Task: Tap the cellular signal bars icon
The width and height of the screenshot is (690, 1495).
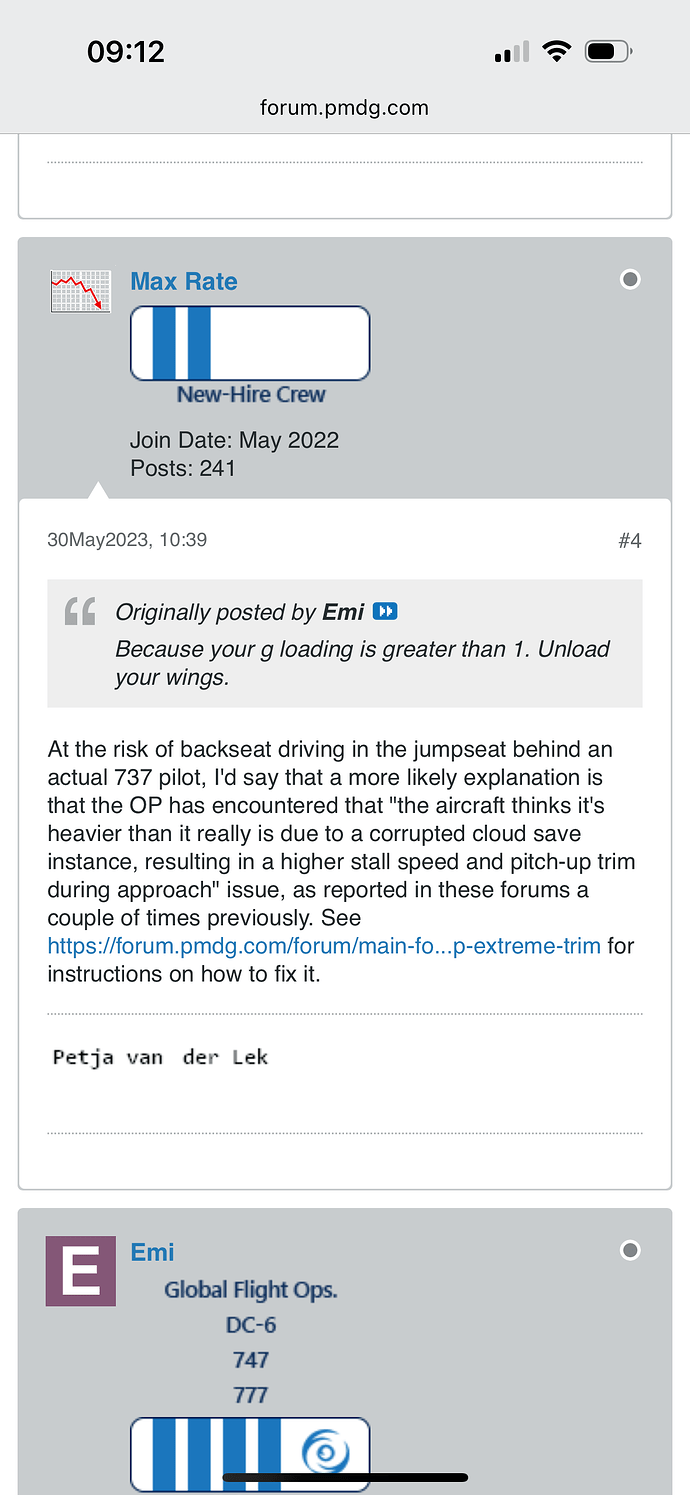Action: coord(512,53)
